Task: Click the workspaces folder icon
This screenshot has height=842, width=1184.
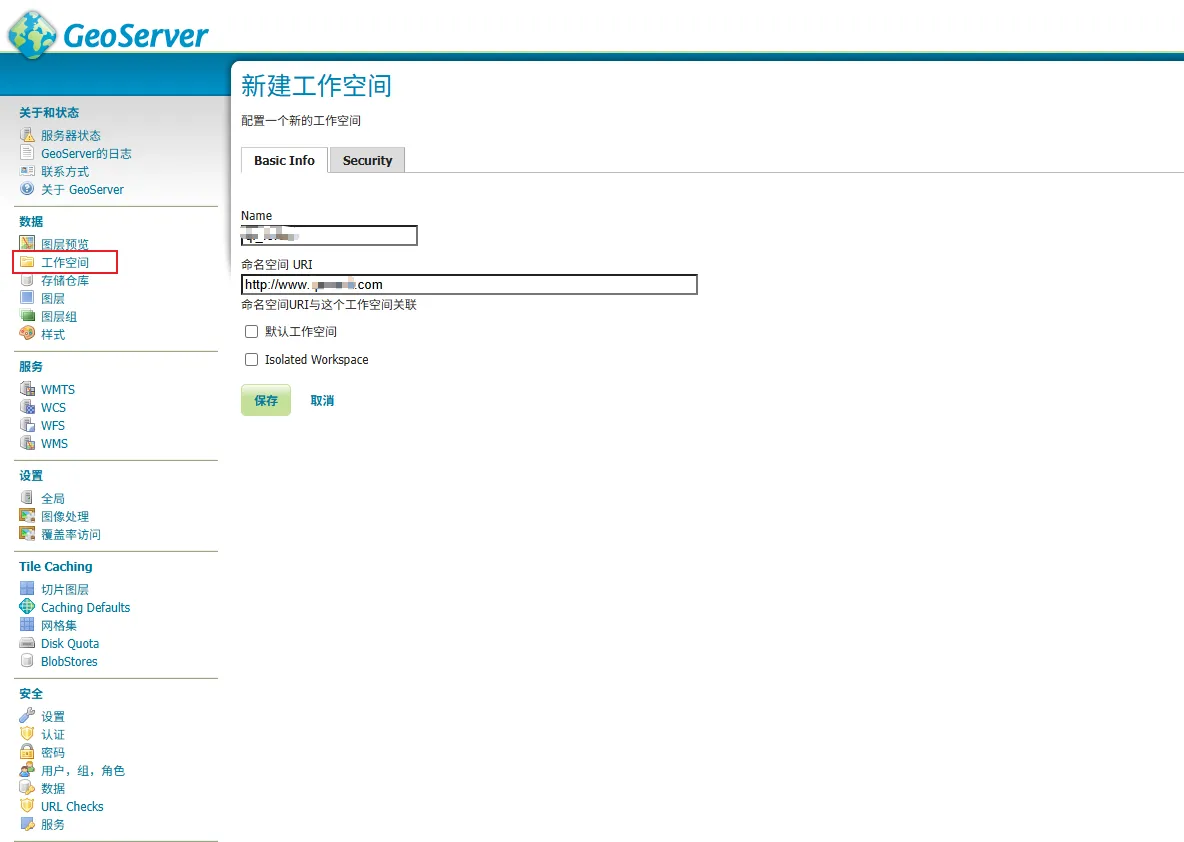Action: (x=27, y=262)
